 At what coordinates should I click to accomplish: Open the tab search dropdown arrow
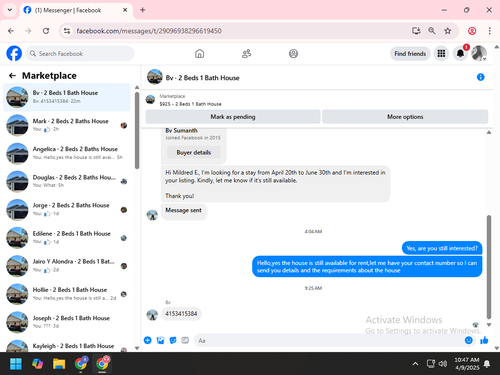click(10, 10)
